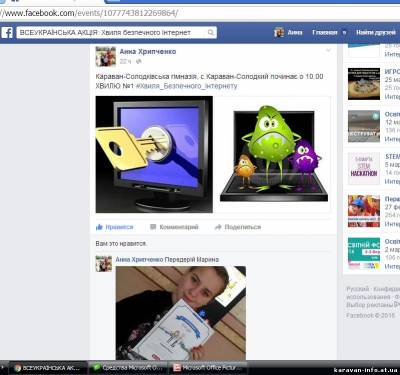Click the thumbs-up Нравится icon
Viewport: 400px width, 375px height.
tap(99, 227)
